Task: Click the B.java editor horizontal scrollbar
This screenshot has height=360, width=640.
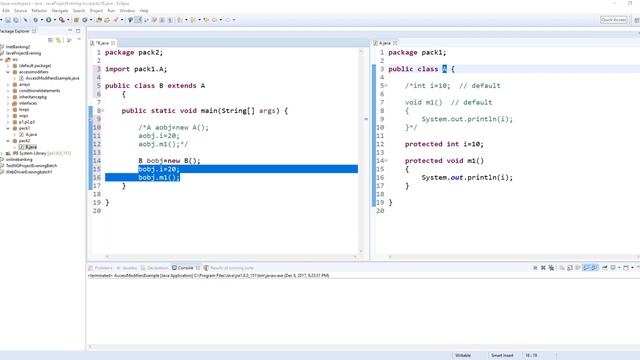Action: (231, 256)
